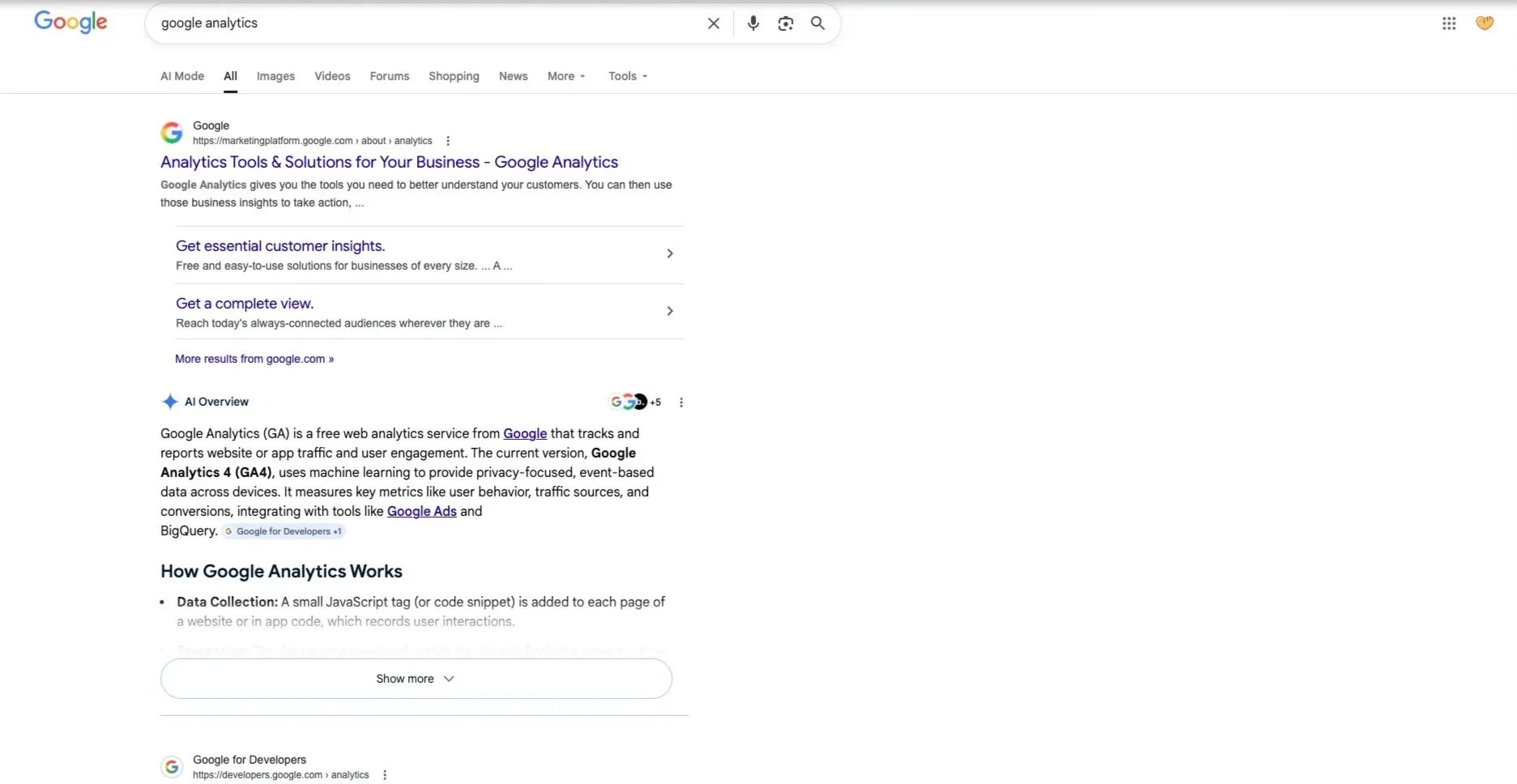This screenshot has width=1517, height=784.
Task: Follow the Google link in AI Overview
Action: point(525,433)
